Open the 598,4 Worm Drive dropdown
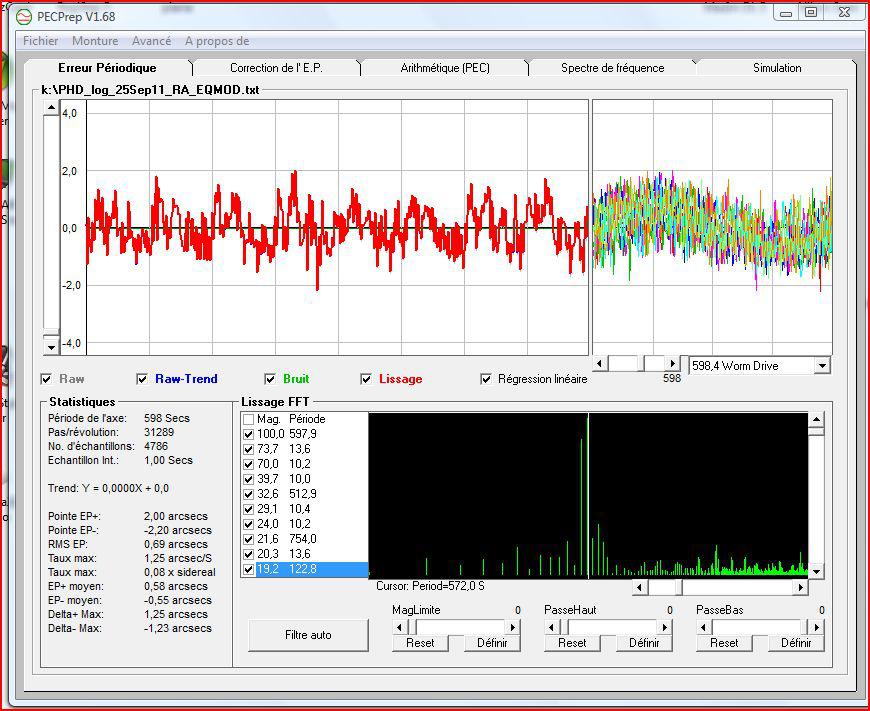Screen dimensions: 870x711 822,366
